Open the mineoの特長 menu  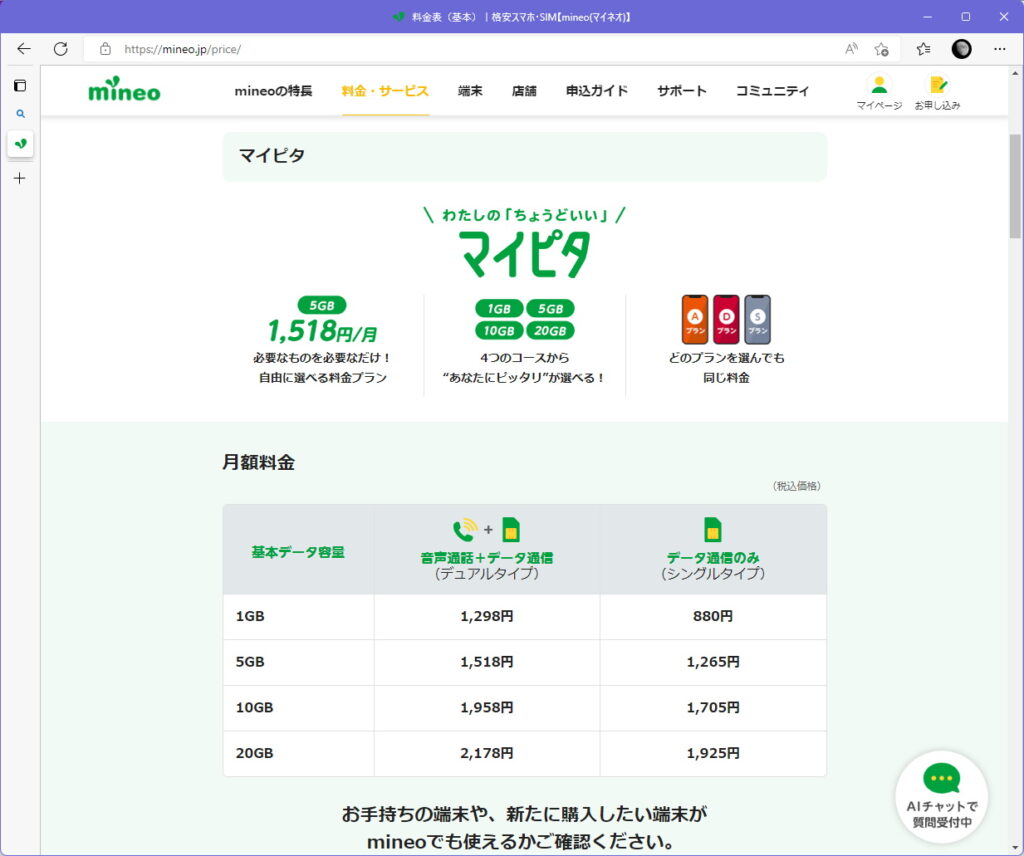pos(273,91)
